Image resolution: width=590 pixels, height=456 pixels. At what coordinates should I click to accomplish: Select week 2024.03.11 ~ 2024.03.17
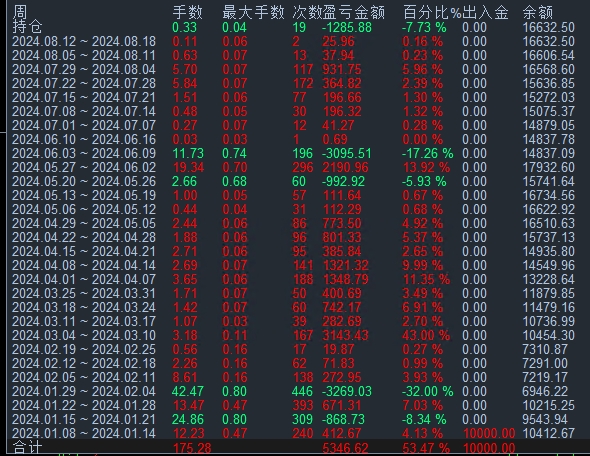click(84, 321)
